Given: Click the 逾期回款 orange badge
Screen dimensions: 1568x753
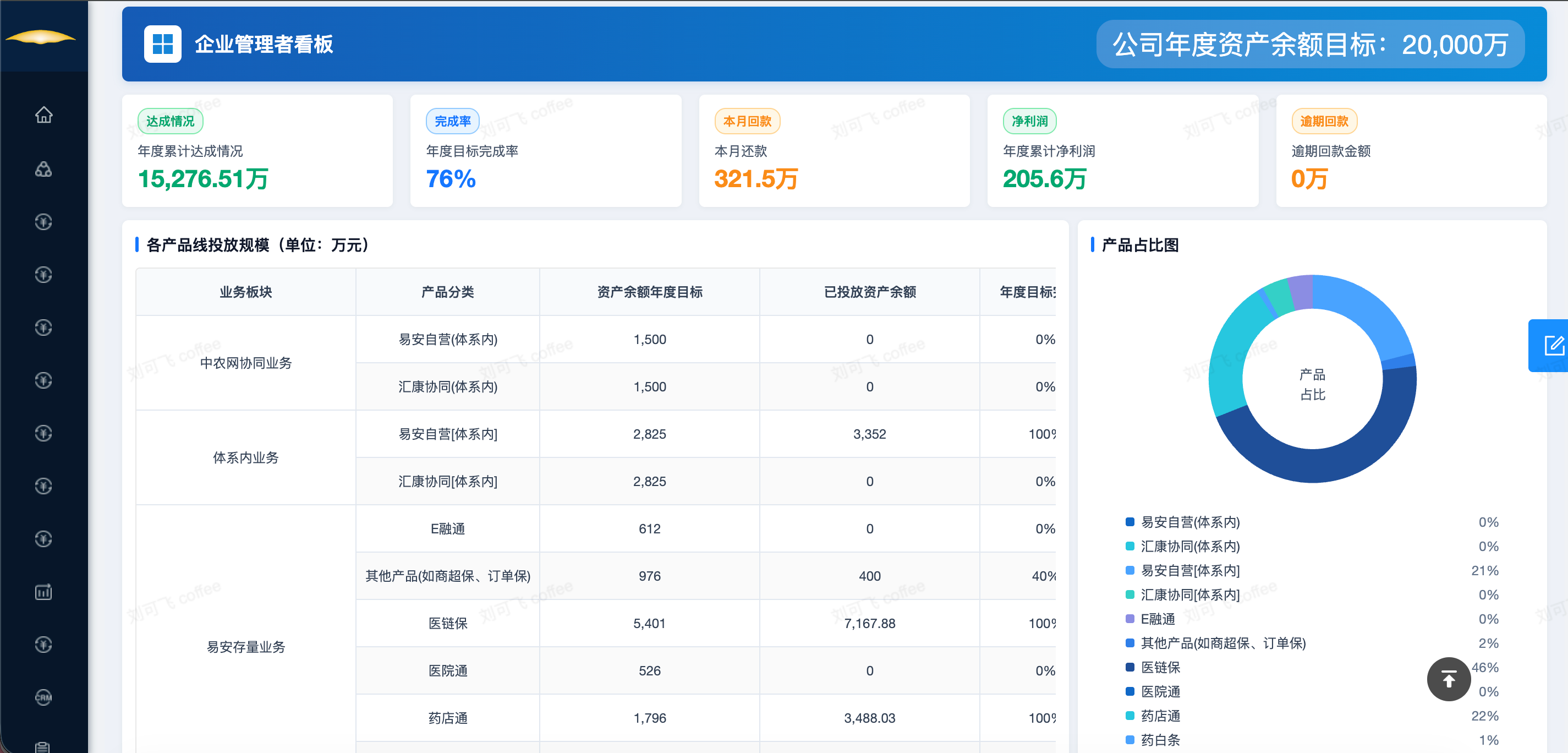Looking at the screenshot, I should [x=1324, y=121].
